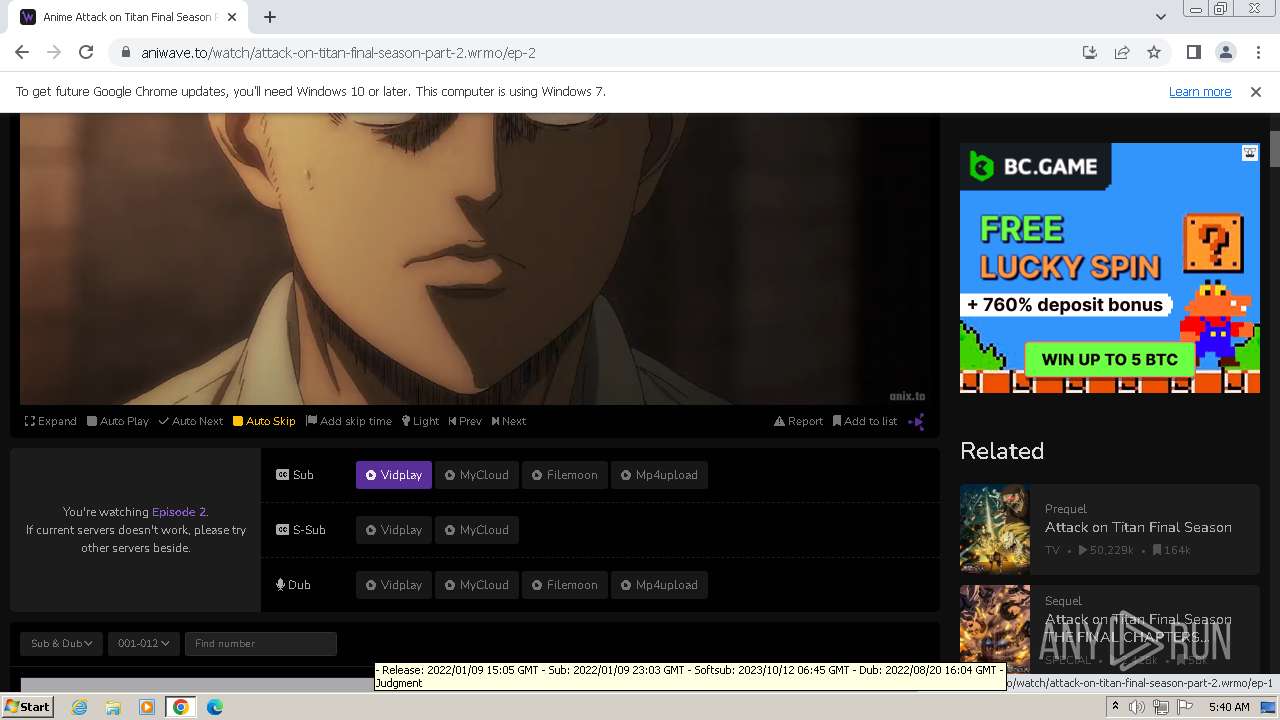Toggle the Auto Play option
This screenshot has width=1280, height=720.
tap(118, 421)
